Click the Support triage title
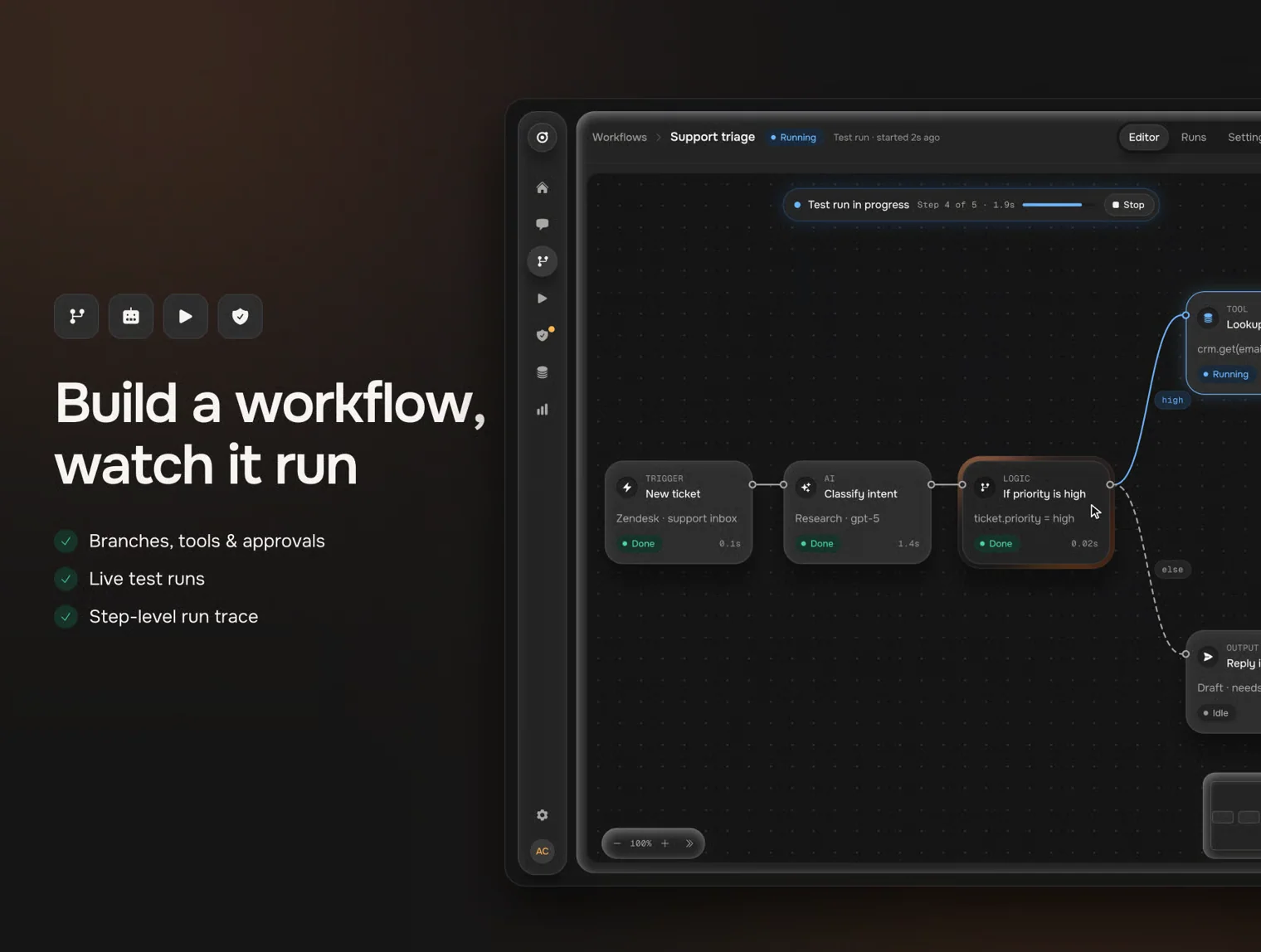Image resolution: width=1261 pixels, height=952 pixels. coord(712,137)
